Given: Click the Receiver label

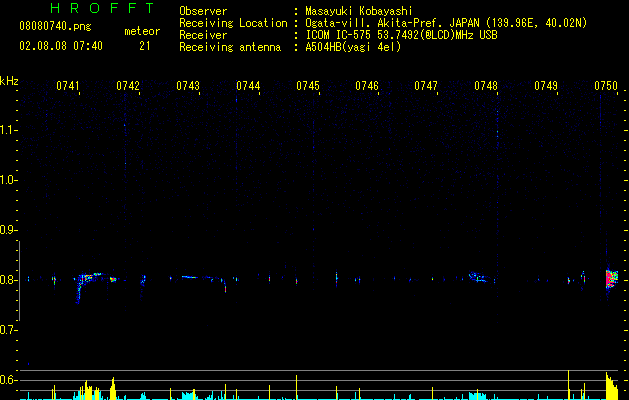Looking at the screenshot, I should point(203,35).
